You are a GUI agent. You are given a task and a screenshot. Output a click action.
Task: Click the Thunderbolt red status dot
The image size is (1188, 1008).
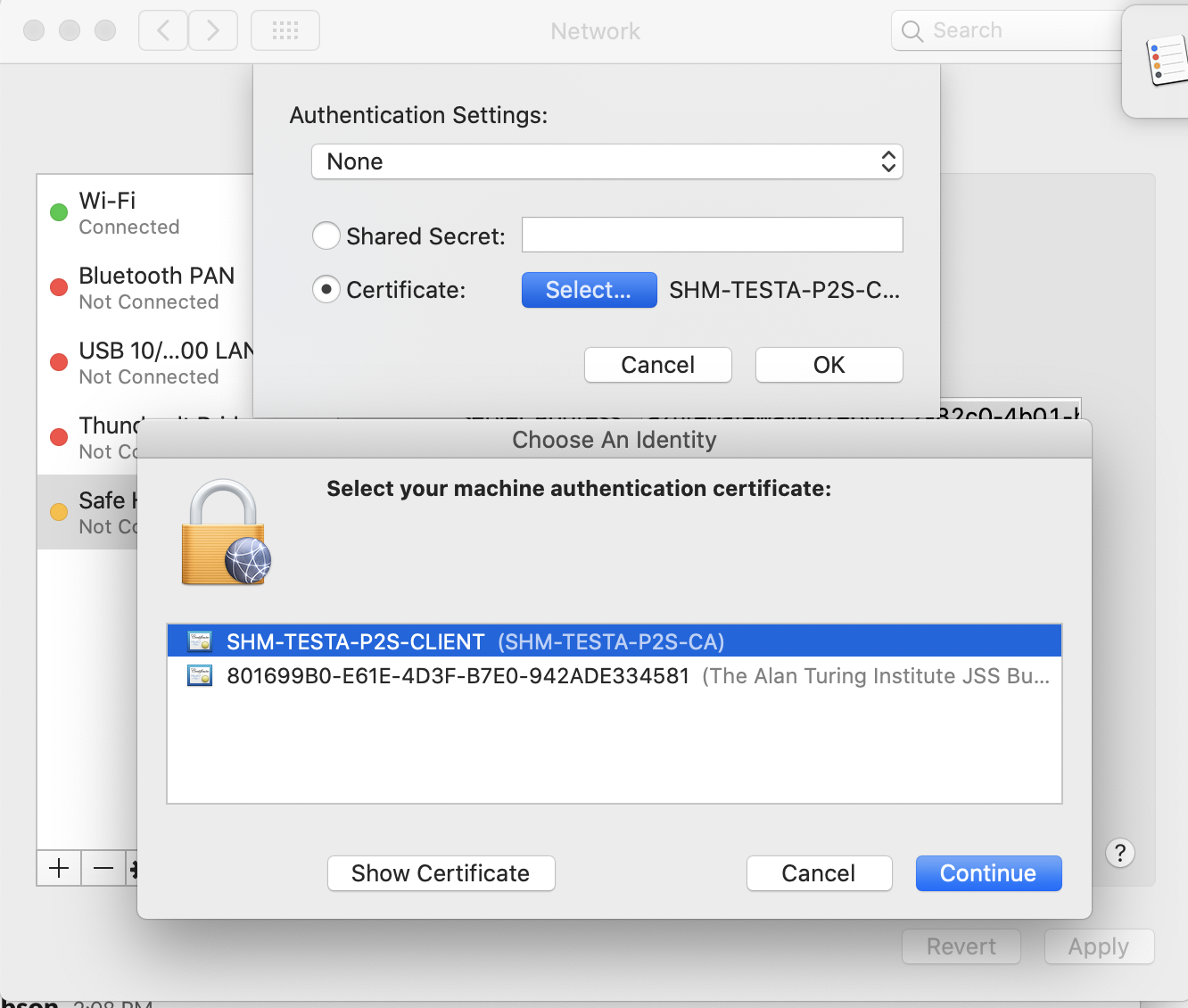click(59, 437)
